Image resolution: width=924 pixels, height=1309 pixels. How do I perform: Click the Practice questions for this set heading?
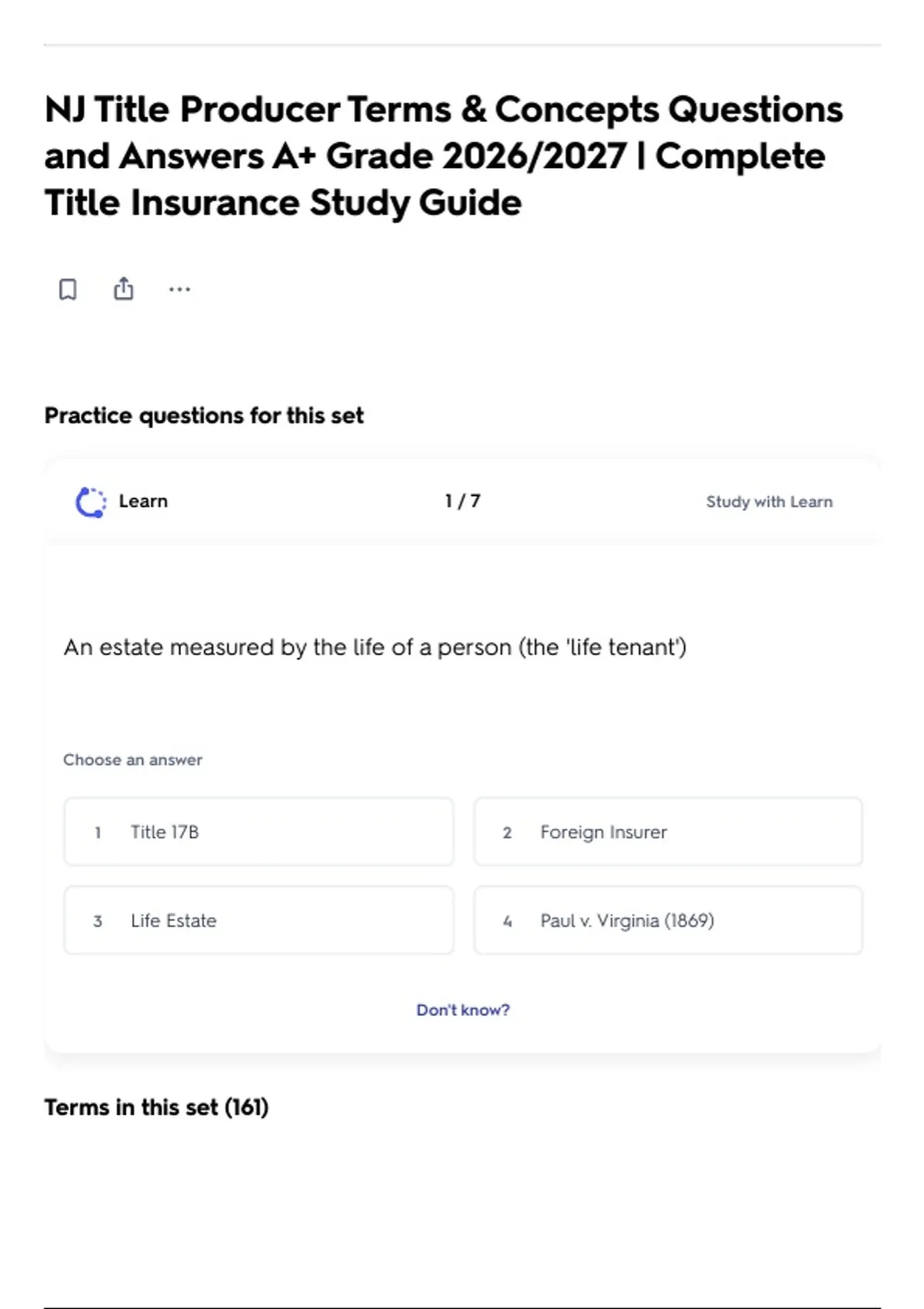click(x=204, y=416)
